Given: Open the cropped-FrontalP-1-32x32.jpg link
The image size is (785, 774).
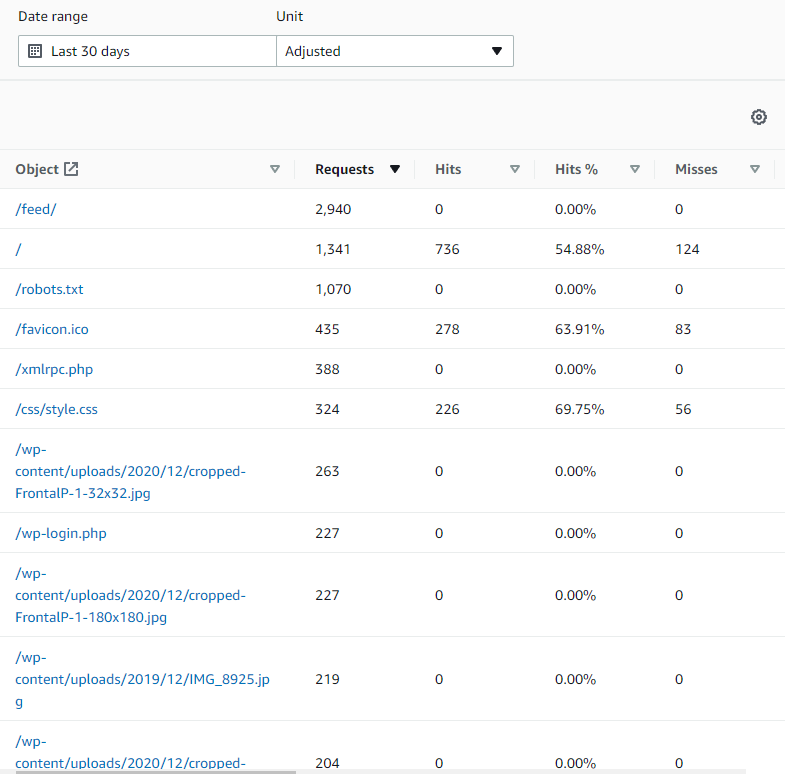Looking at the screenshot, I should [130, 471].
